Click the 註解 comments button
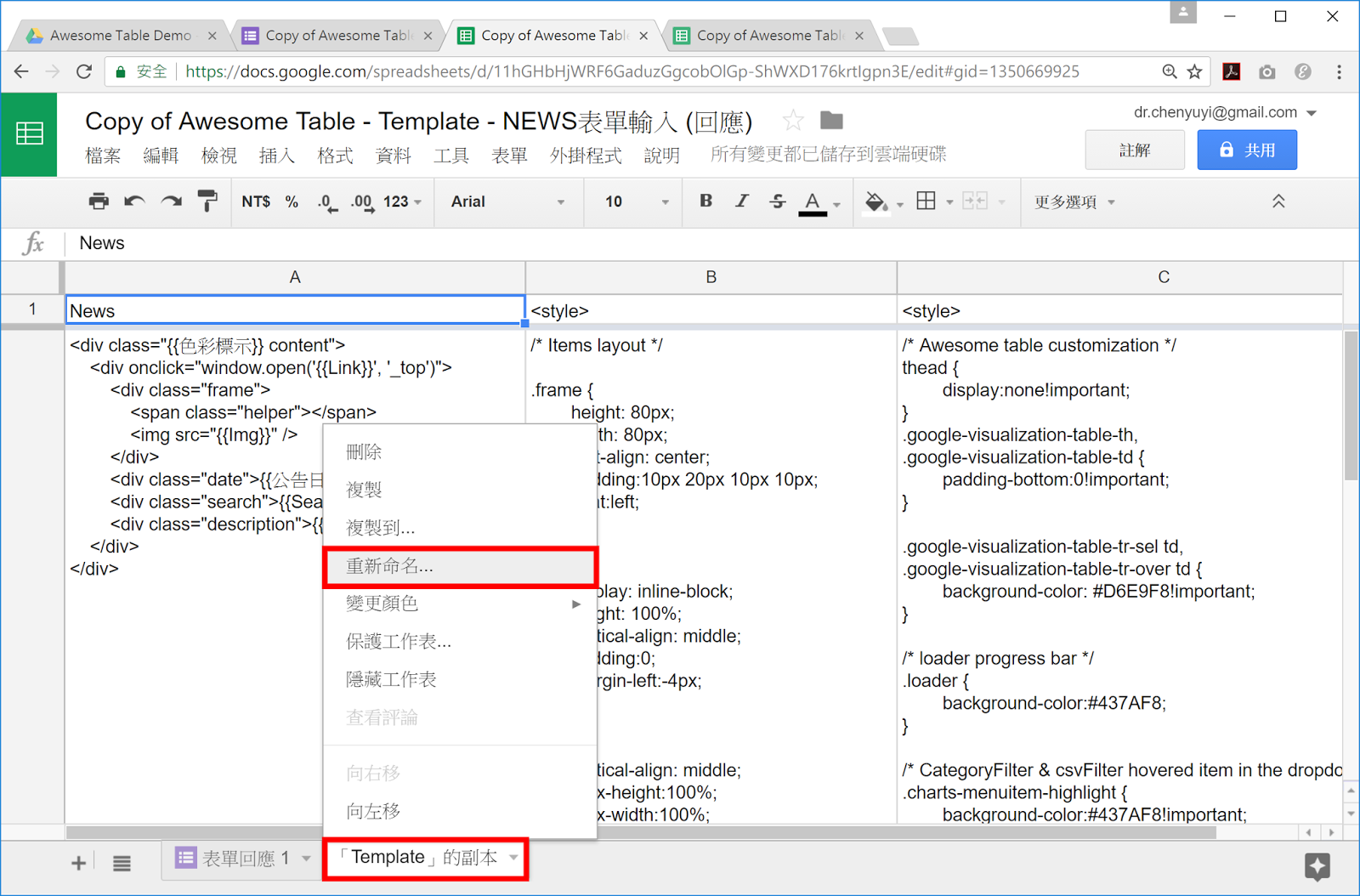Viewport: 1360px width, 896px height. click(1135, 150)
